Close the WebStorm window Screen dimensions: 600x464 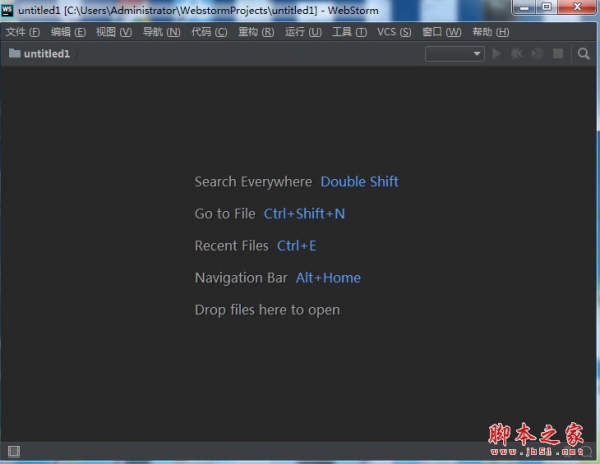point(577,7)
